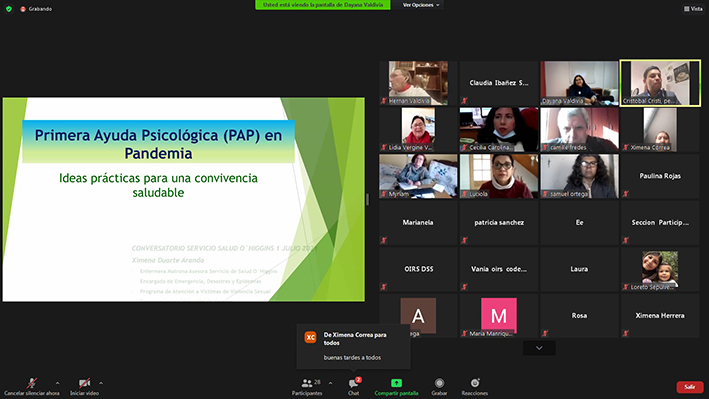709x399 pixels.
Task: Open the Participantes panel icon
Action: pyautogui.click(x=307, y=383)
